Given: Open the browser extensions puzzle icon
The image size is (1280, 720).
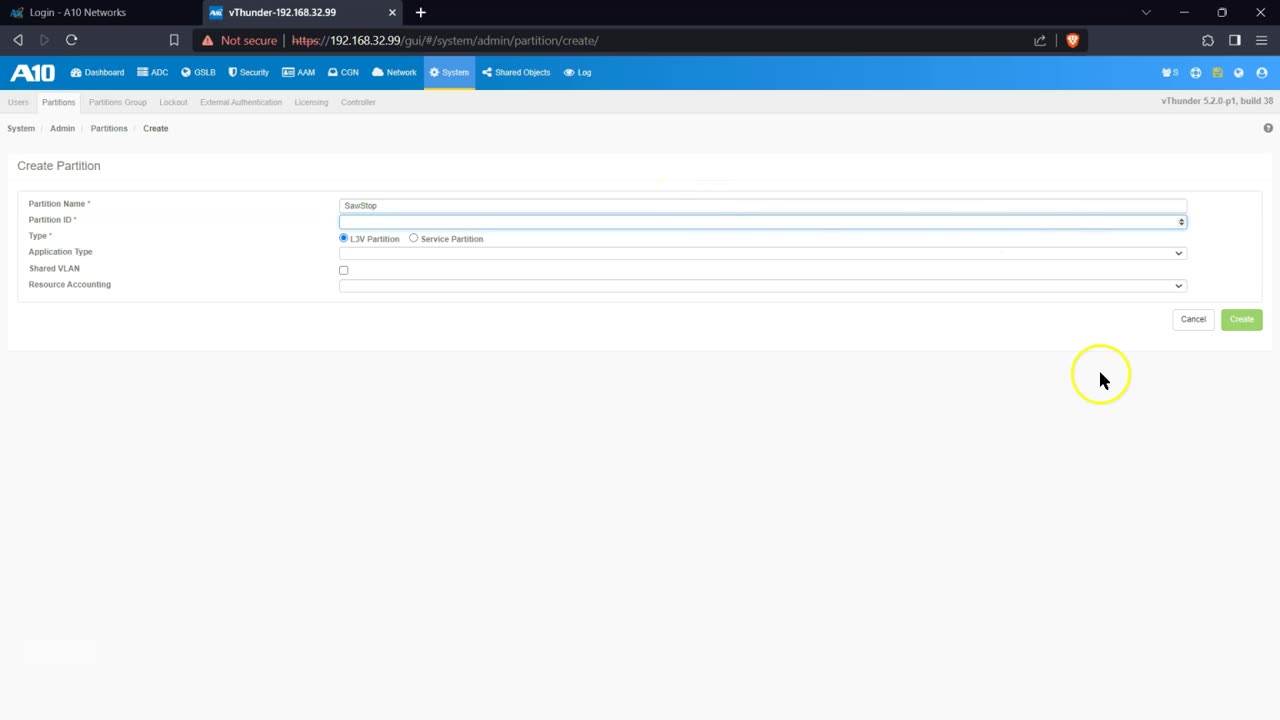Looking at the screenshot, I should (x=1208, y=40).
